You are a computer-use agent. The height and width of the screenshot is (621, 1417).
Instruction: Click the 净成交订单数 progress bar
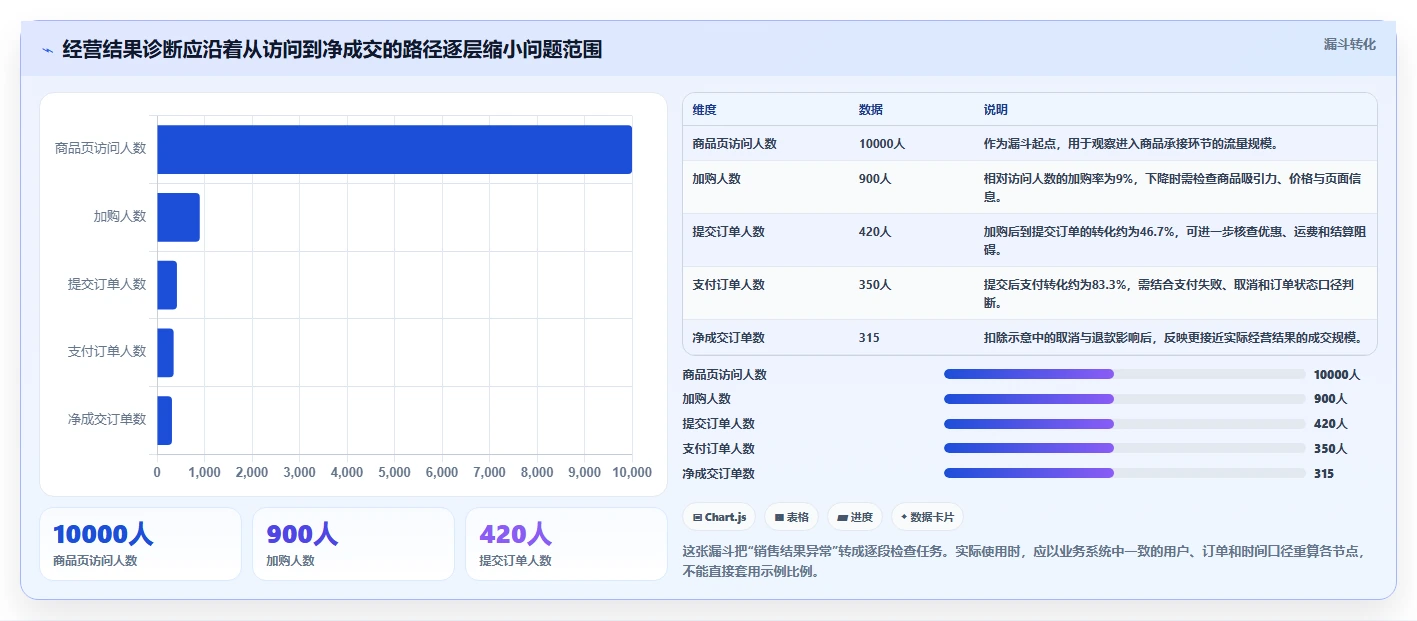click(1125, 473)
